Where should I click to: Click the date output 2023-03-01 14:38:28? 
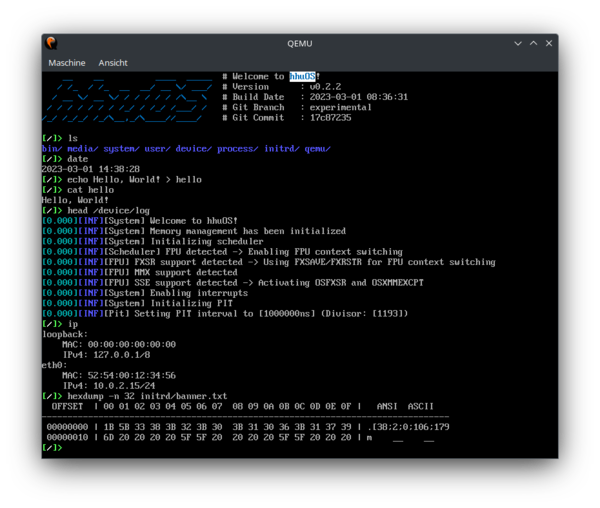91,169
